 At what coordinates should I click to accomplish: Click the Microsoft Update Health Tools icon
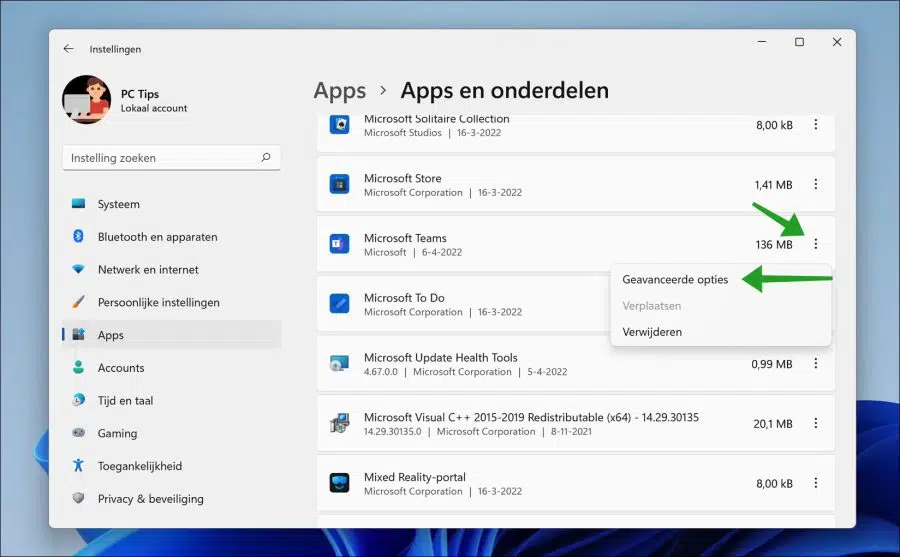tap(339, 363)
